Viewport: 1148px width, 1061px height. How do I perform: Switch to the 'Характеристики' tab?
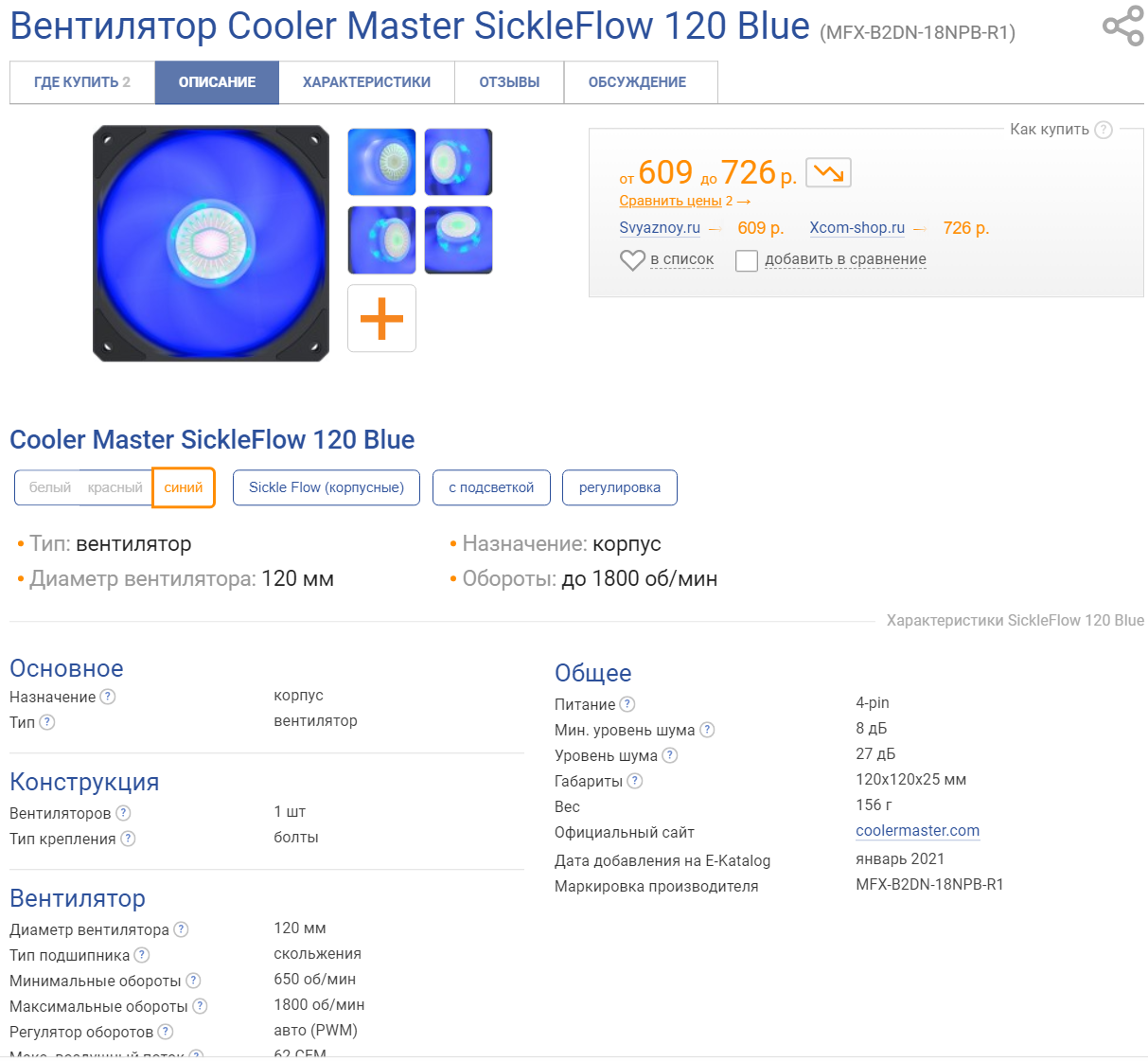click(366, 82)
